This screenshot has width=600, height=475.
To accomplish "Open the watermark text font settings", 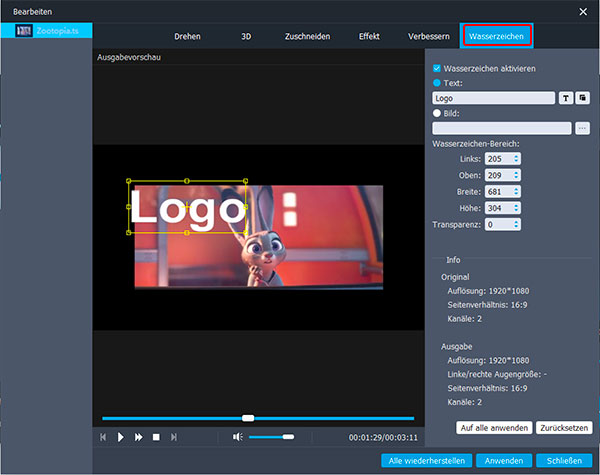I will [566, 98].
